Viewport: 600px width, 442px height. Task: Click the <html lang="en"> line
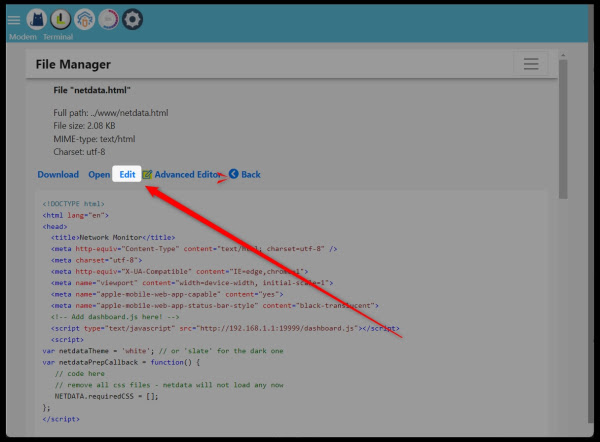coord(75,215)
